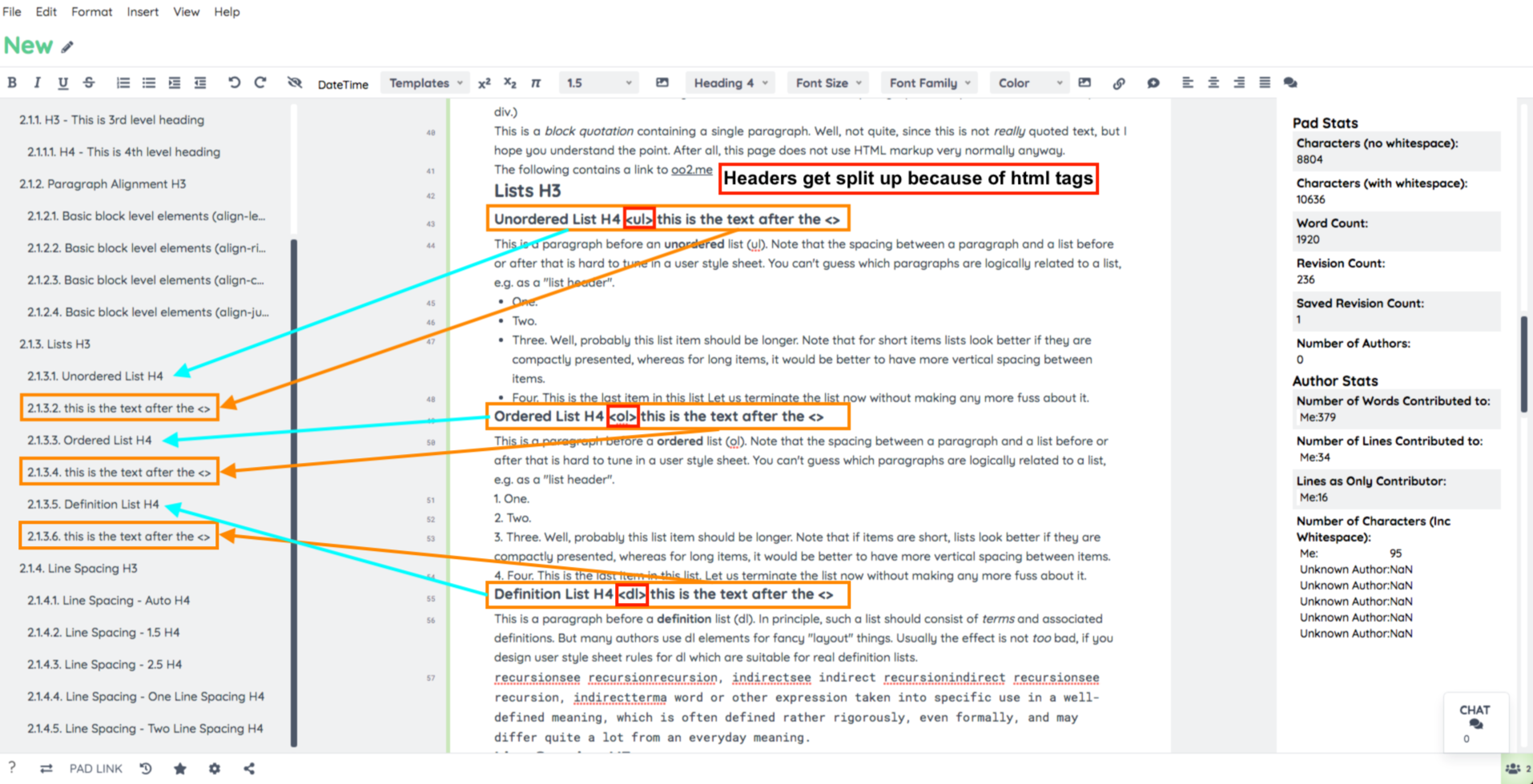Toggle bold formatting
The width and height of the screenshot is (1533, 784).
(11, 82)
